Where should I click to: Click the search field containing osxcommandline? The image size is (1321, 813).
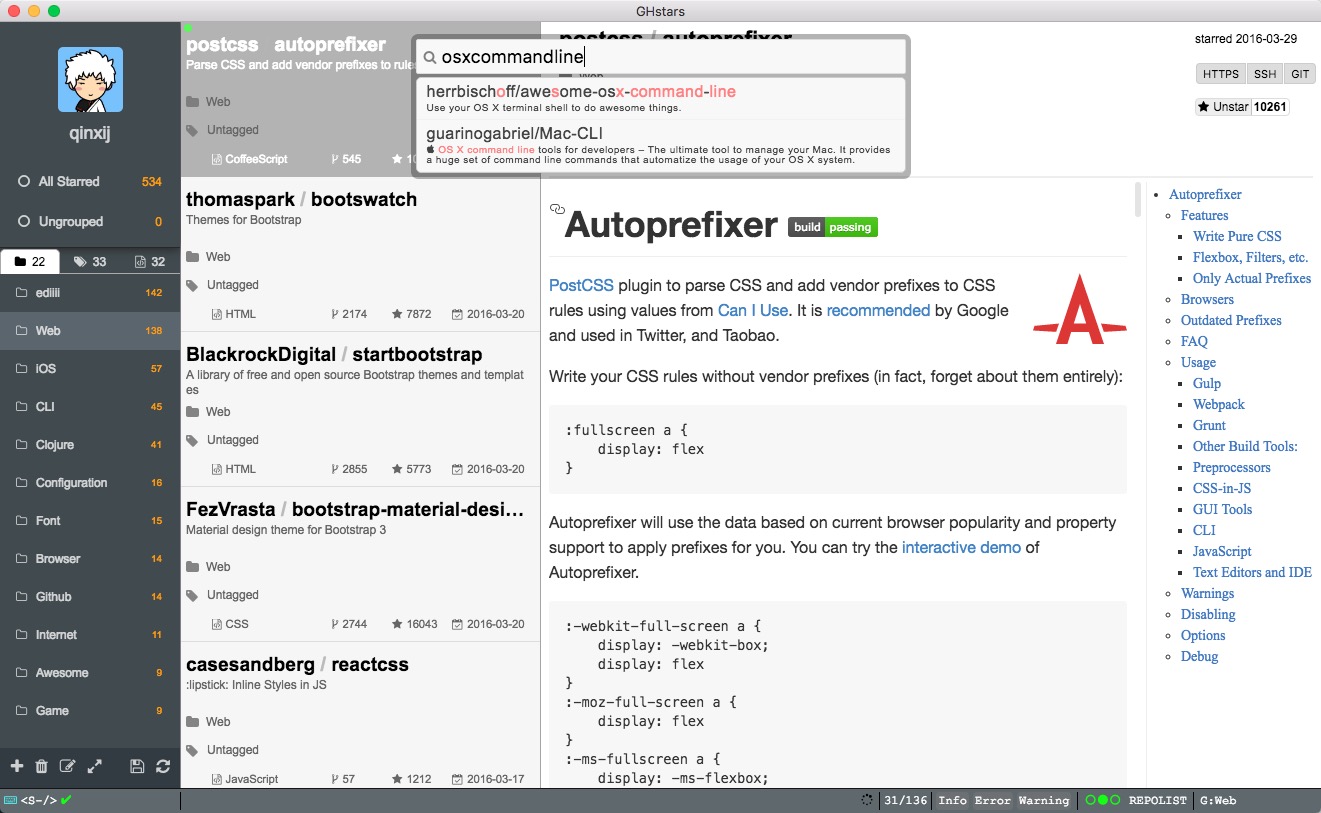(661, 57)
